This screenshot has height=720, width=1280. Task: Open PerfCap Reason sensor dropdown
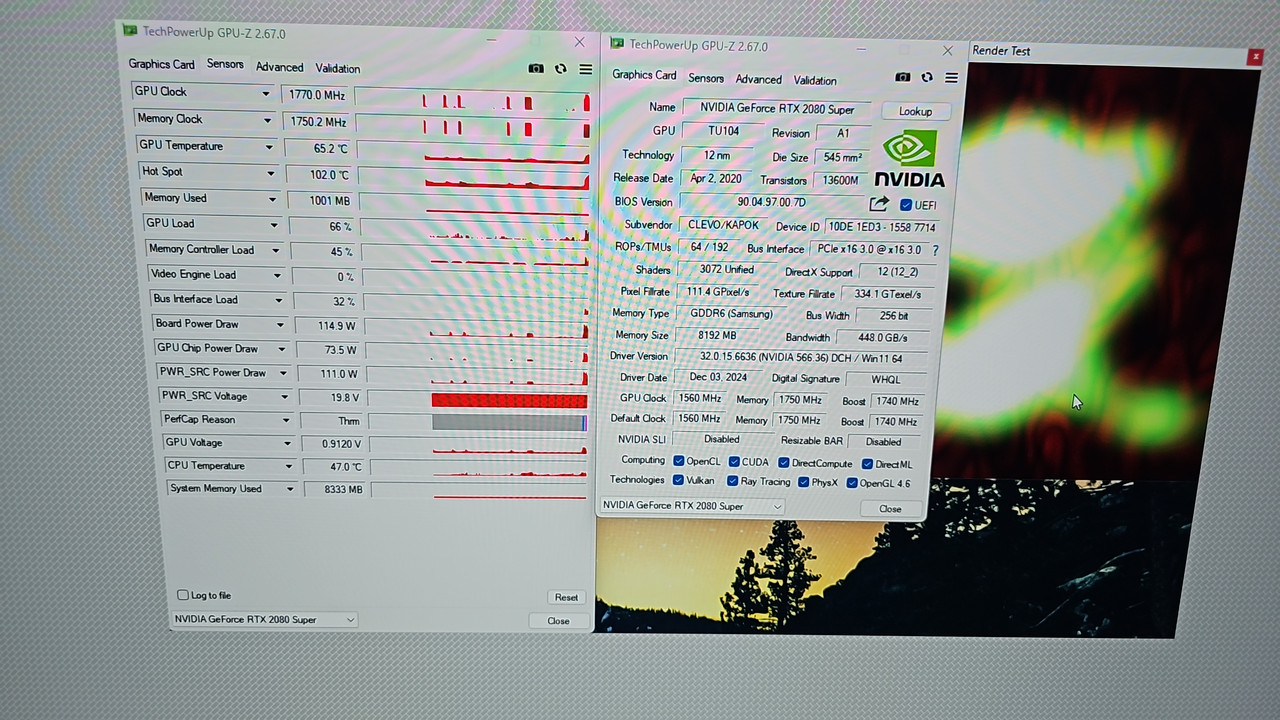(286, 420)
